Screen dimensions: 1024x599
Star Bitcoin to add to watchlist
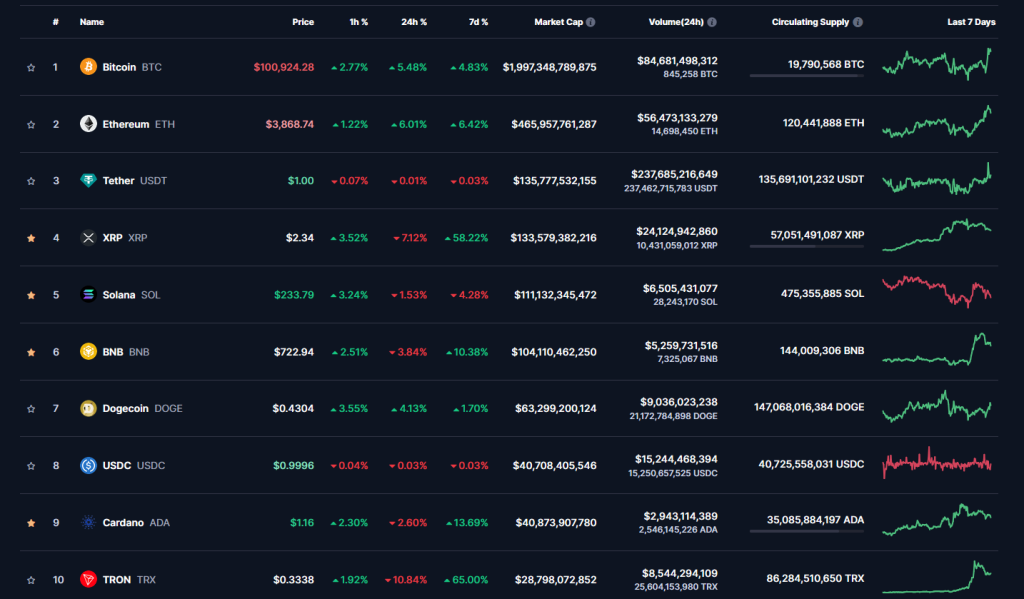pos(31,67)
